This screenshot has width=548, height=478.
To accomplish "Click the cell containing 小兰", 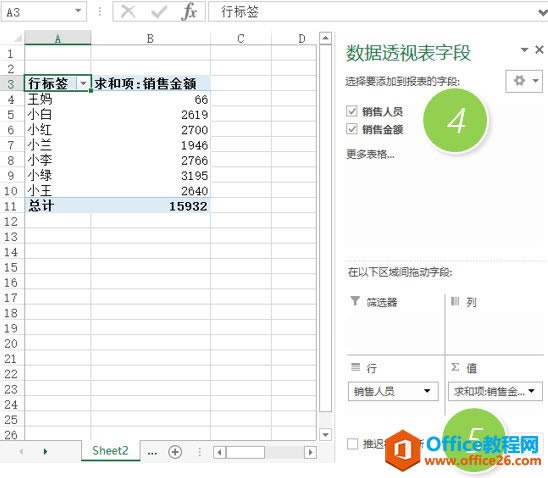I will (x=58, y=145).
